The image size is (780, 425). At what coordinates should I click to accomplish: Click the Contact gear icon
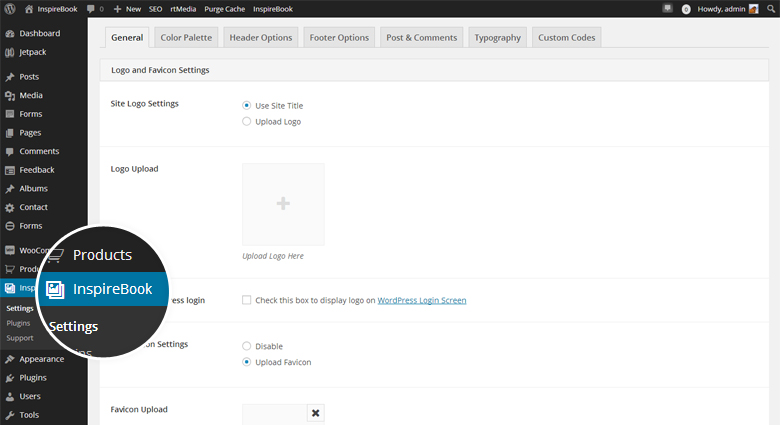pyautogui.click(x=10, y=208)
